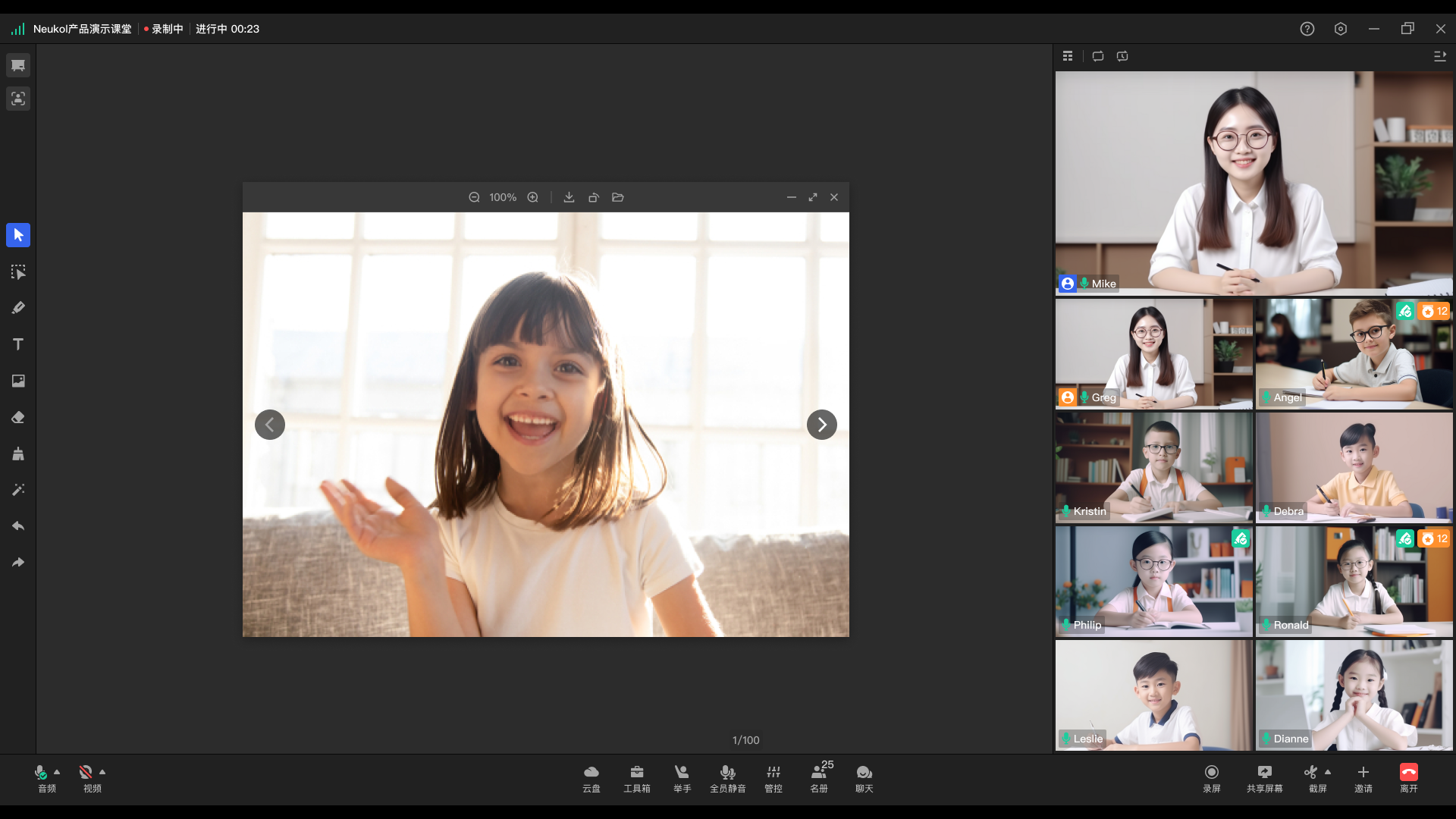The image size is (1456, 819).
Task: Go to next image slide
Action: (x=821, y=425)
